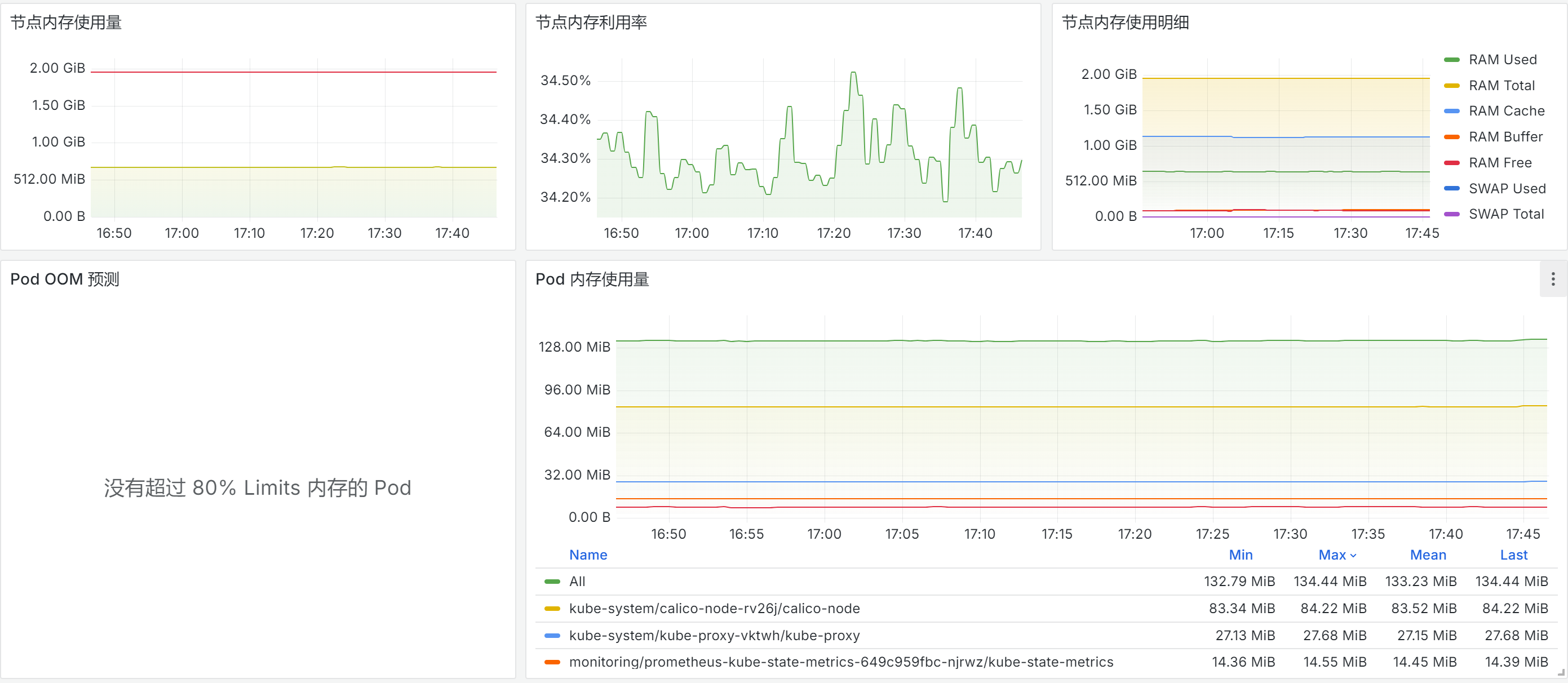Click the 节点内存利用率 panel title
Screen dimensions: 1568x683
click(x=591, y=23)
